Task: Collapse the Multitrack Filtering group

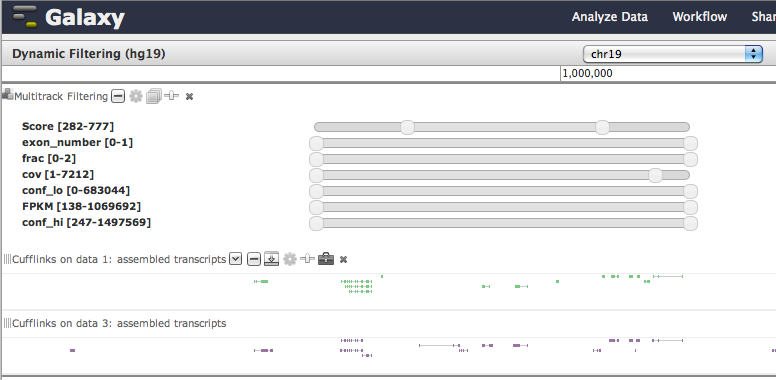Action: [118, 96]
